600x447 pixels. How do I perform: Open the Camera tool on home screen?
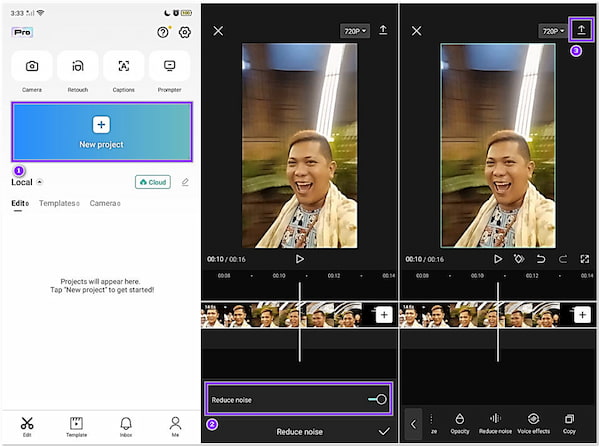[32, 67]
